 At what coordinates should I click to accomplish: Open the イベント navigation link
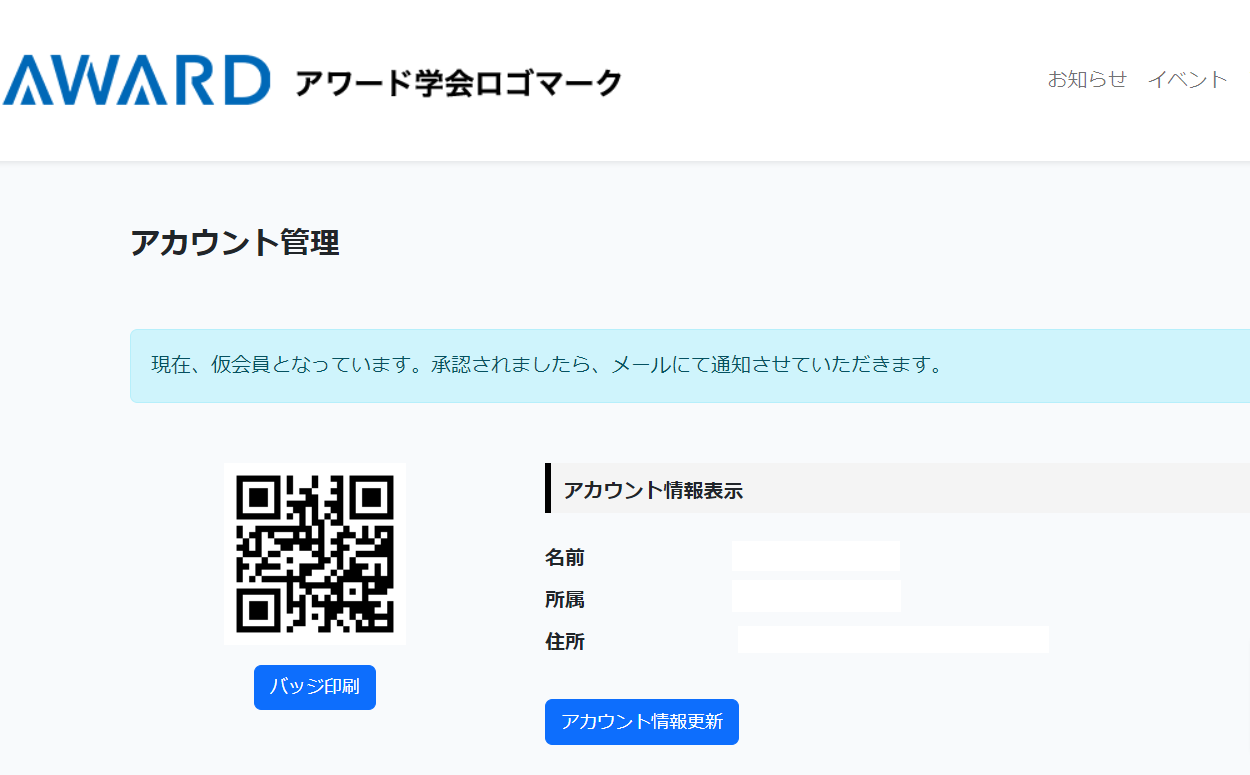pos(1187,79)
